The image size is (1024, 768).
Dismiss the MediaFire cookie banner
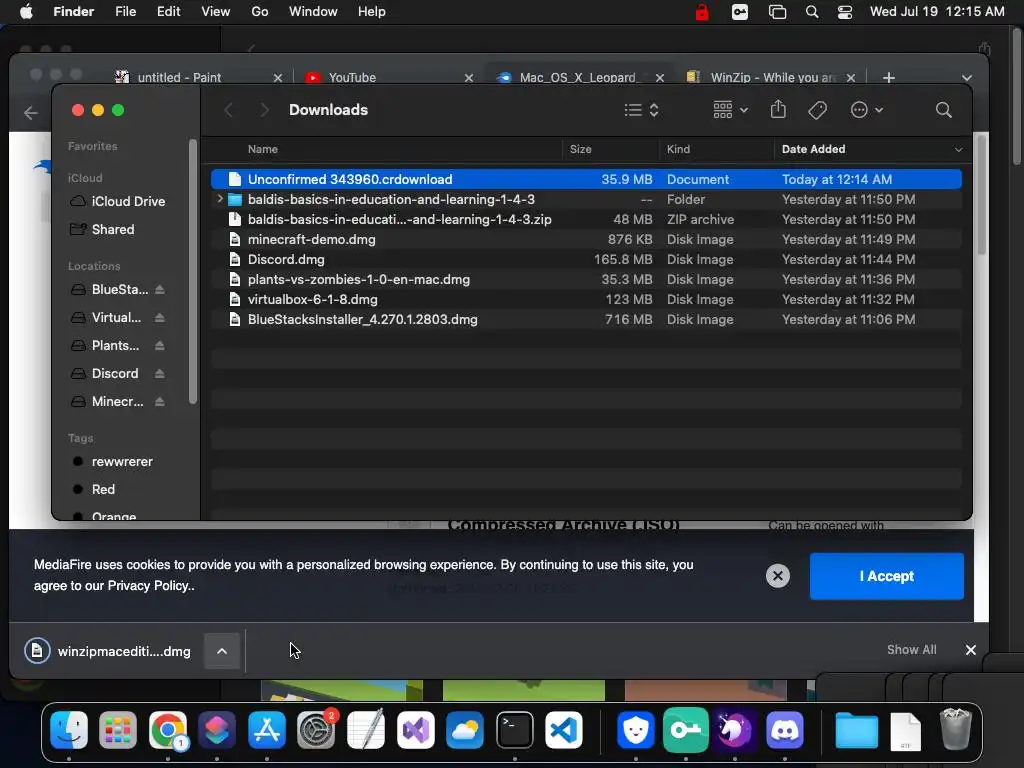click(x=777, y=576)
